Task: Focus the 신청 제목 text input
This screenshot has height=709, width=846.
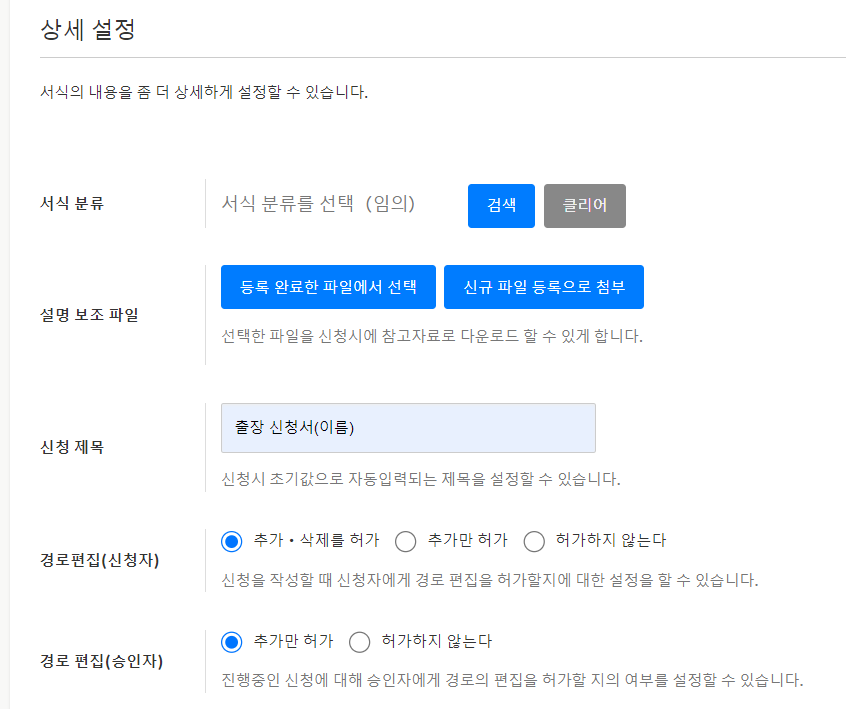Action: 408,428
